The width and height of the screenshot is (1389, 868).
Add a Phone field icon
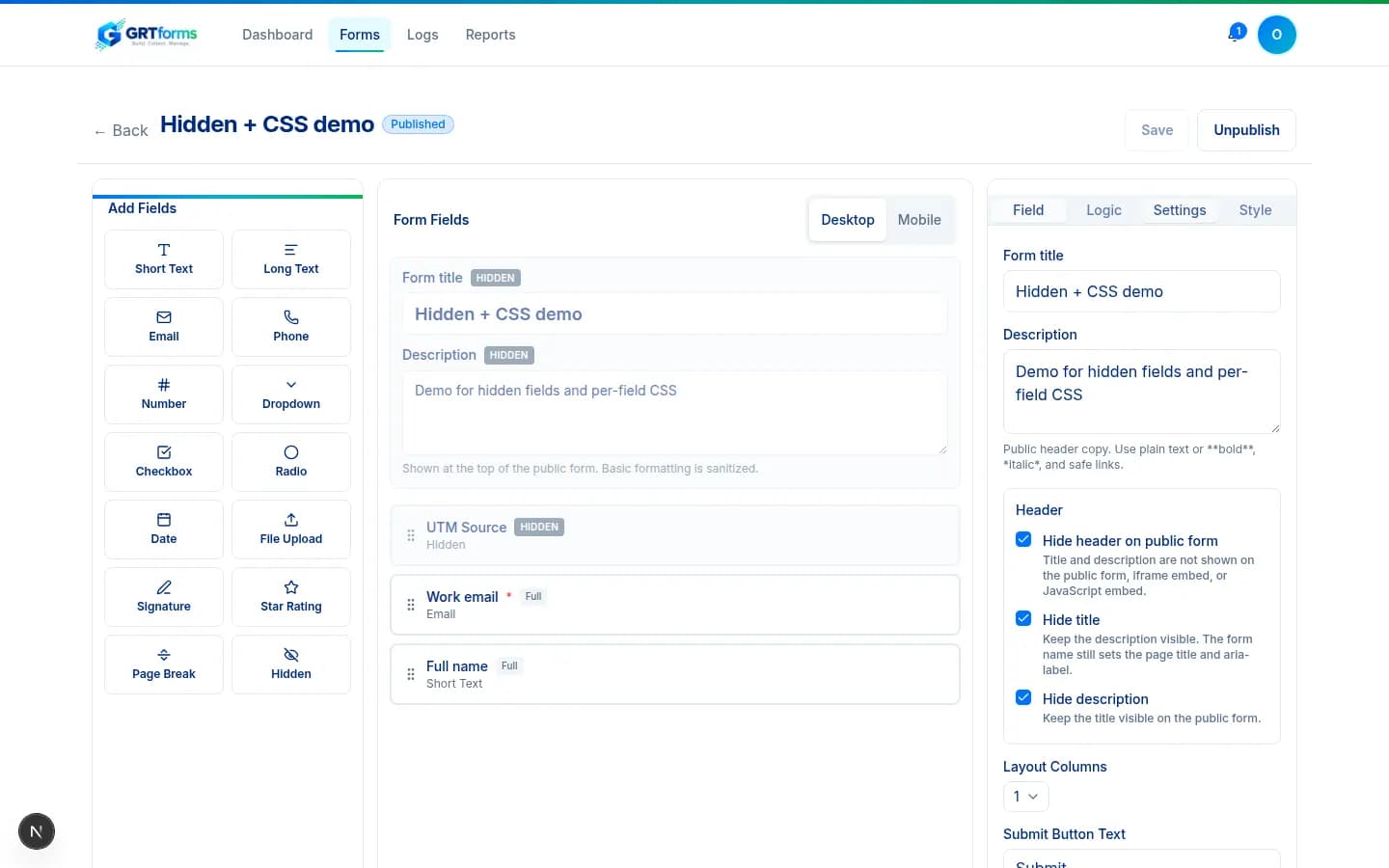coord(291,317)
